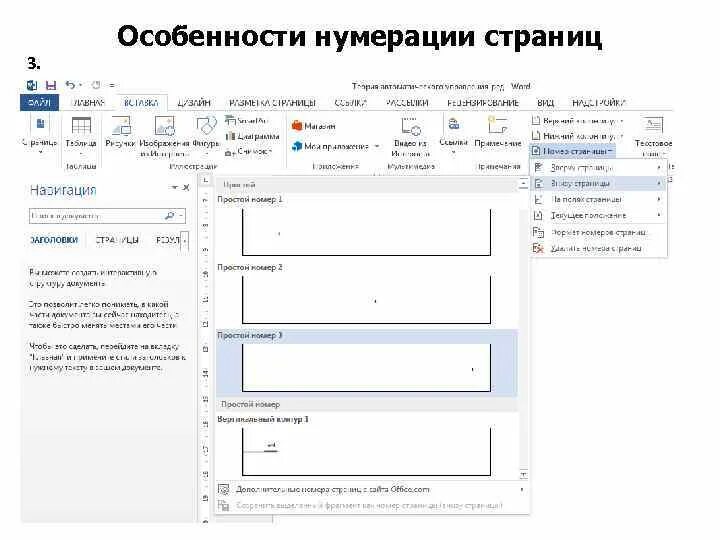Close the Навигация pane
This screenshot has width=720, height=540.
tap(186, 187)
